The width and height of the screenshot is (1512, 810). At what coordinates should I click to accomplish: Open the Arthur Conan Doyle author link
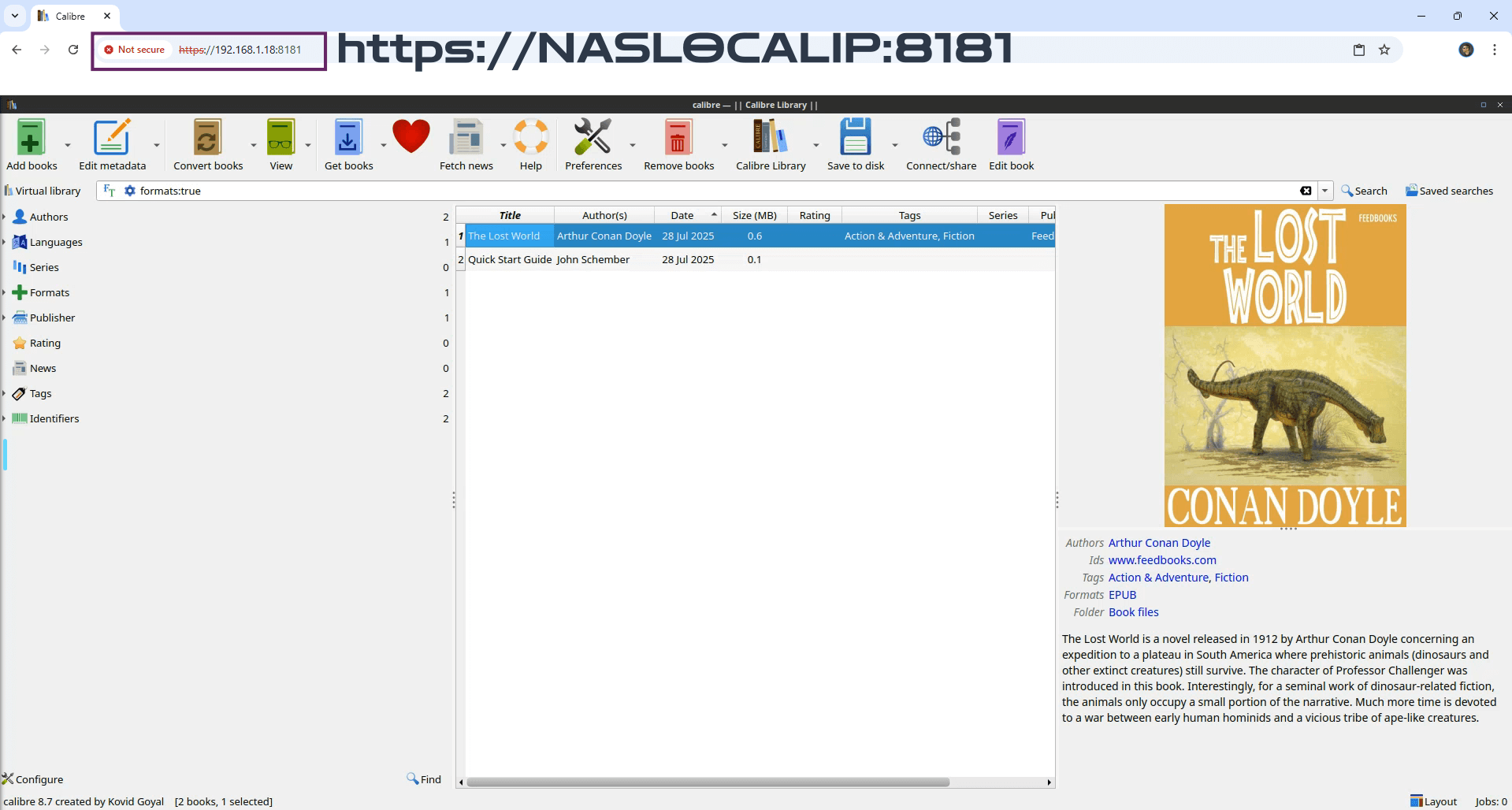[x=1159, y=543]
